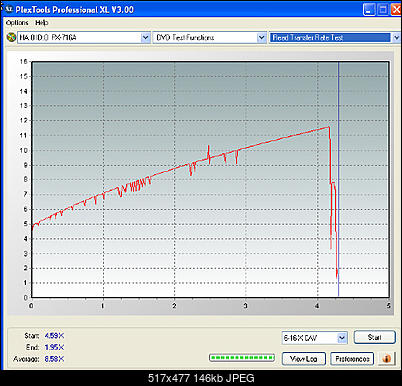
Task: Open the Preferences button
Action: point(352,359)
